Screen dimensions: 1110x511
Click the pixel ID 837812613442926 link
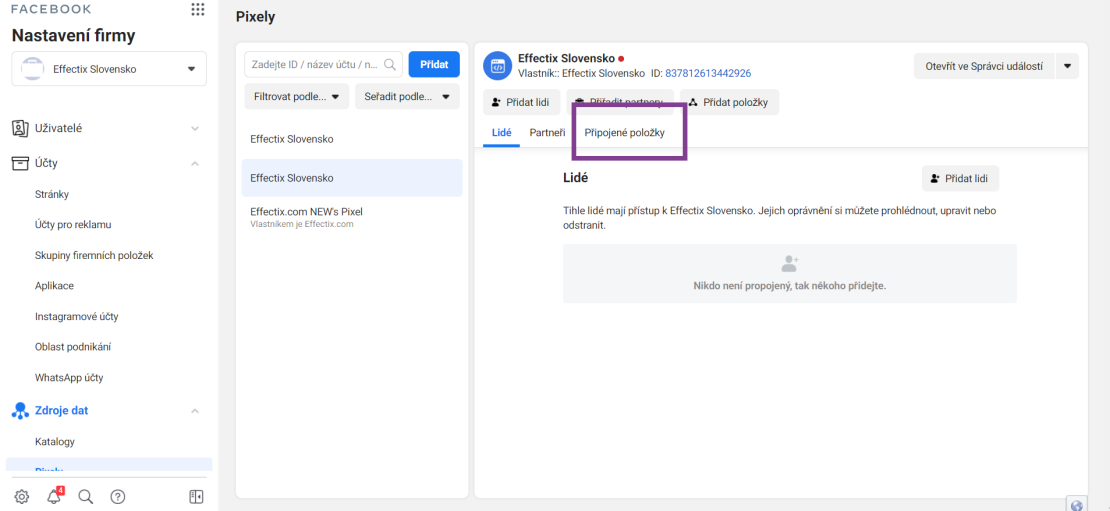point(708,73)
